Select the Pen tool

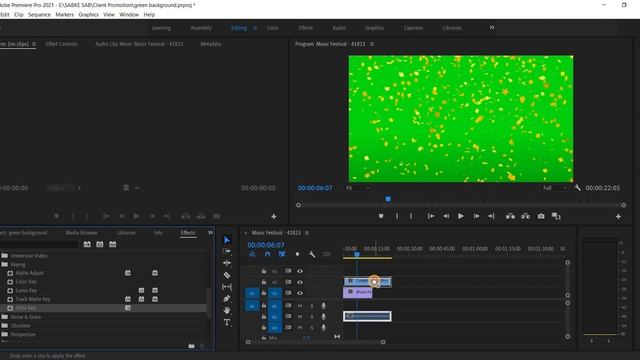(227, 299)
